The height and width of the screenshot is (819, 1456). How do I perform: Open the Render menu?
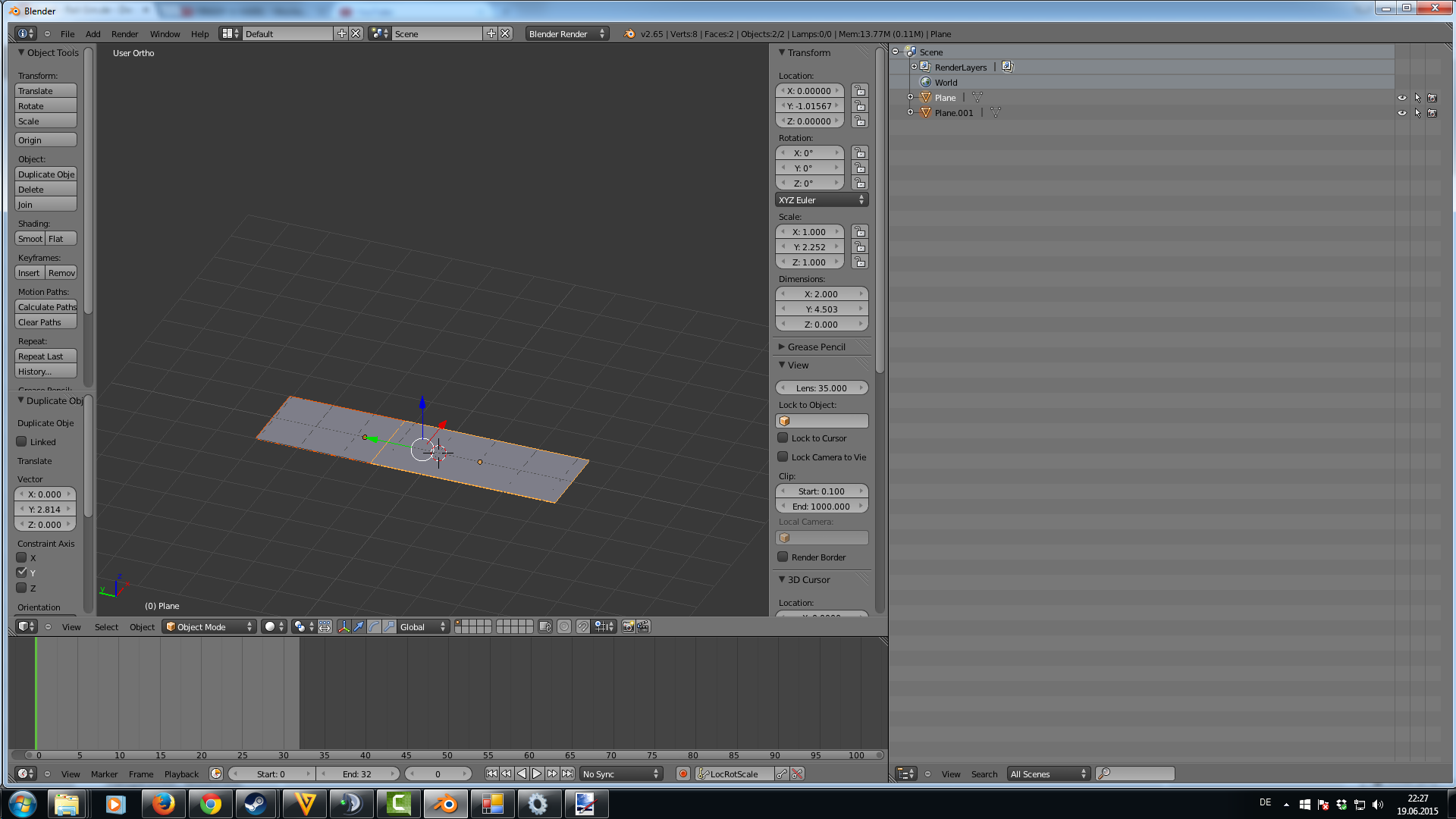(124, 34)
